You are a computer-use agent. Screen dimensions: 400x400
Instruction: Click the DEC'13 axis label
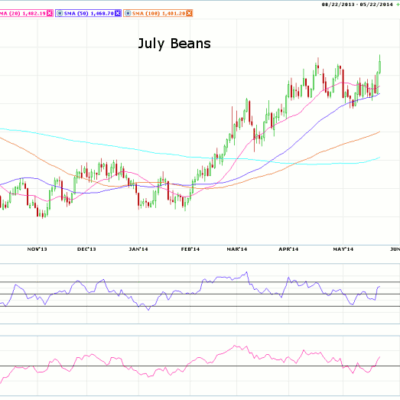click(x=86, y=249)
